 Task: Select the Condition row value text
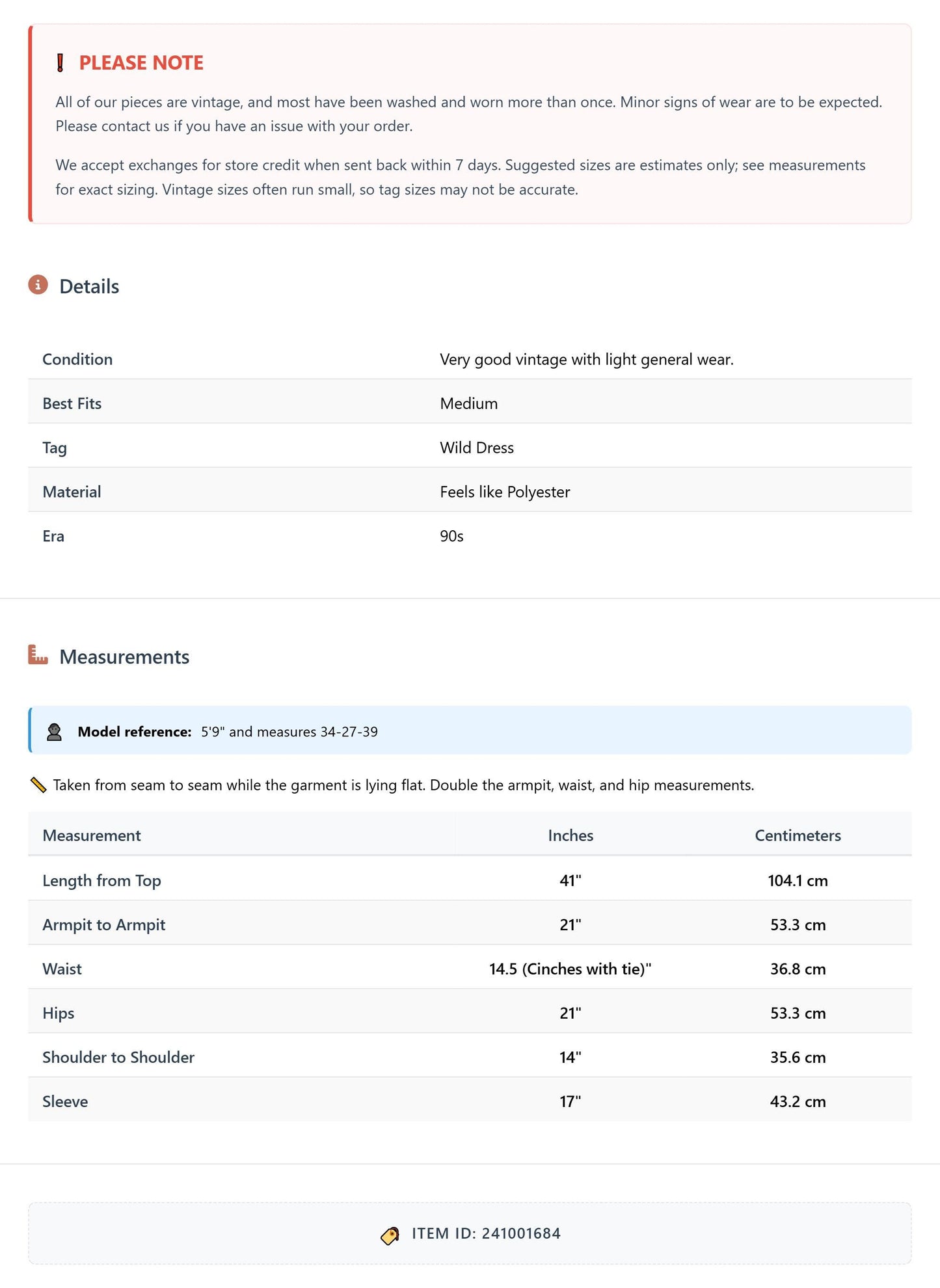coord(587,359)
